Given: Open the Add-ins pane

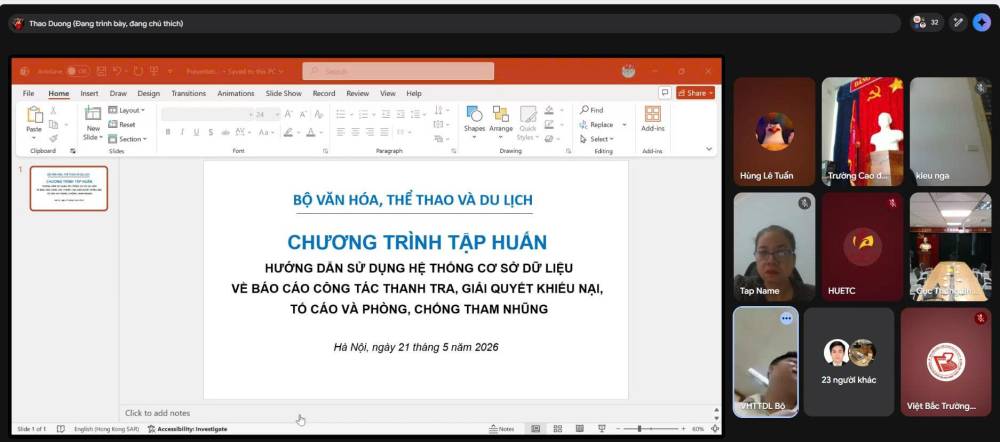Looking at the screenshot, I should click(652, 119).
